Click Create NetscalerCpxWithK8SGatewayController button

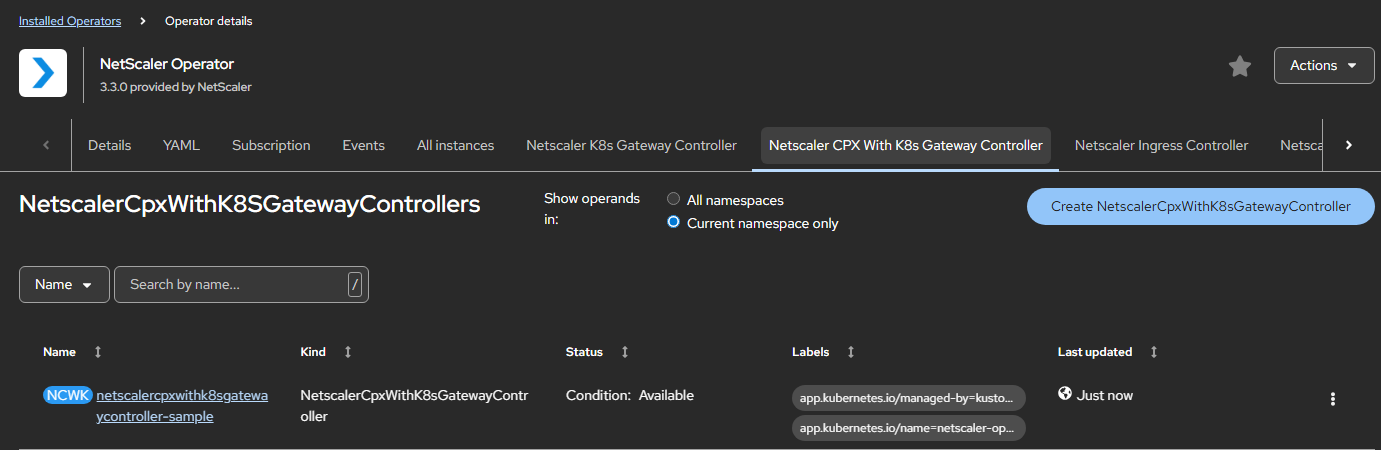point(1201,206)
